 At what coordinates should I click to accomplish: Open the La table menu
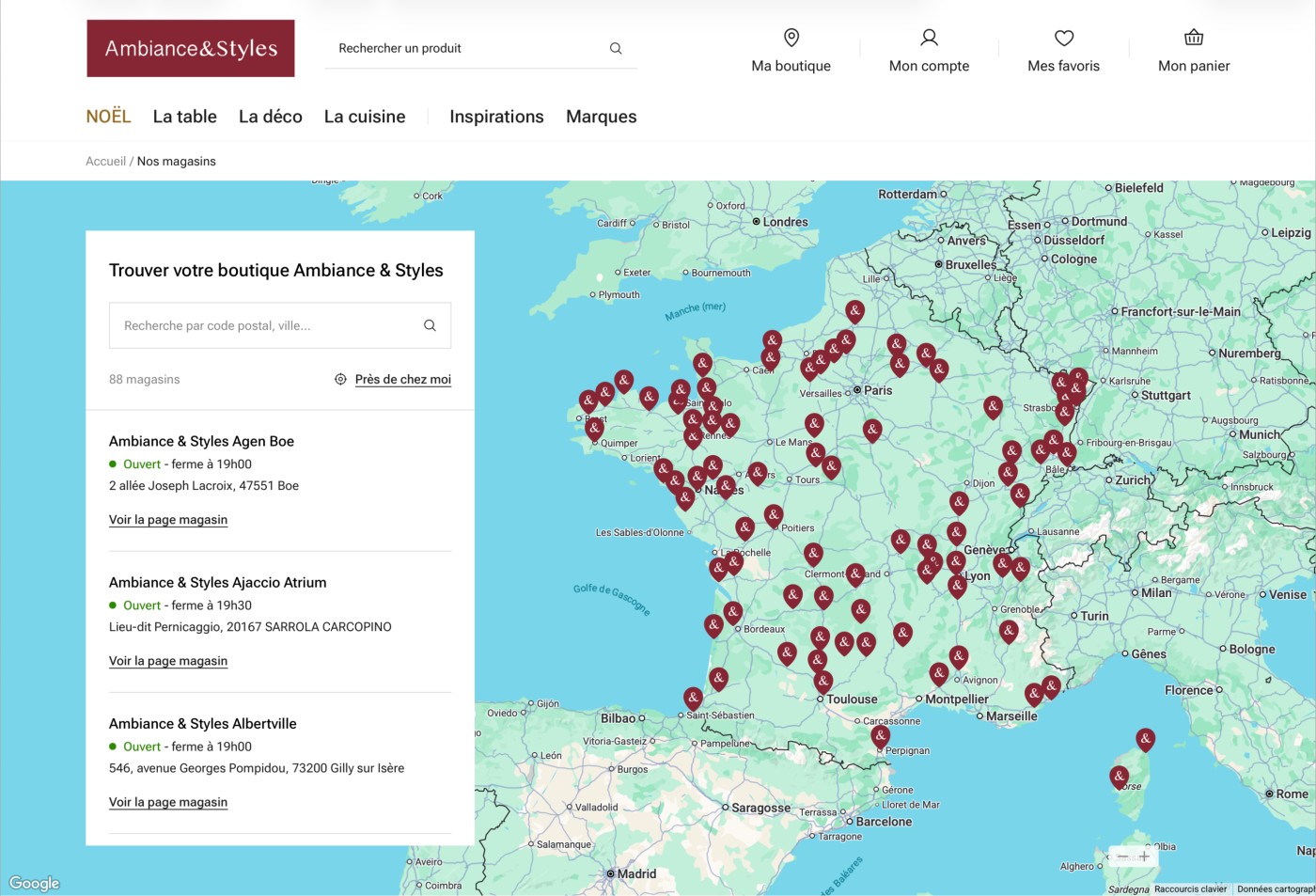(x=184, y=117)
